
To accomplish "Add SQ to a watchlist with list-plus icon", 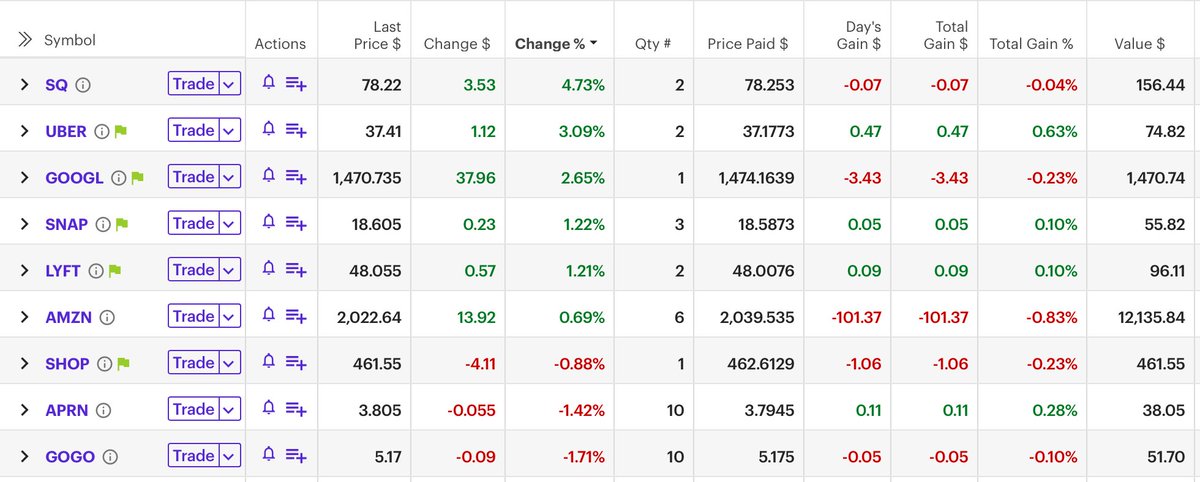I will pos(296,85).
